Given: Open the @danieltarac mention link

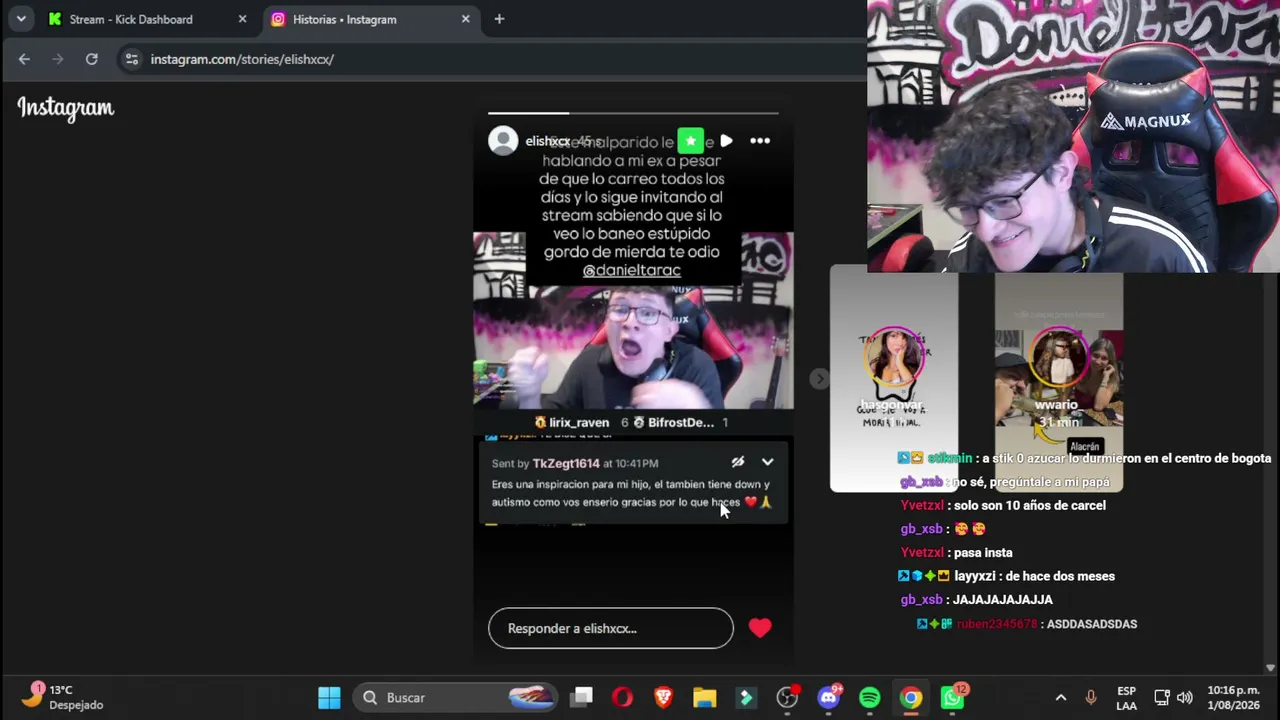Looking at the screenshot, I should (x=631, y=270).
